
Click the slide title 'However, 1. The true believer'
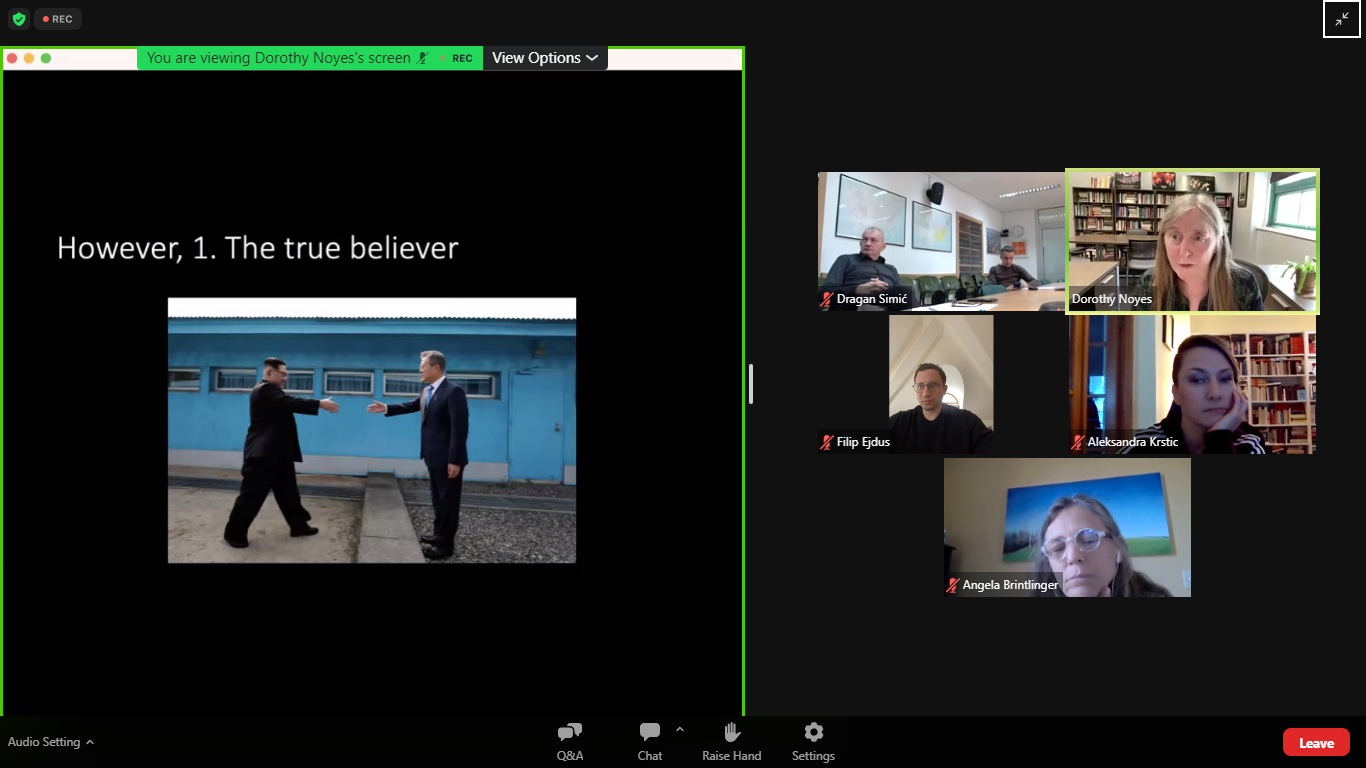[257, 248]
